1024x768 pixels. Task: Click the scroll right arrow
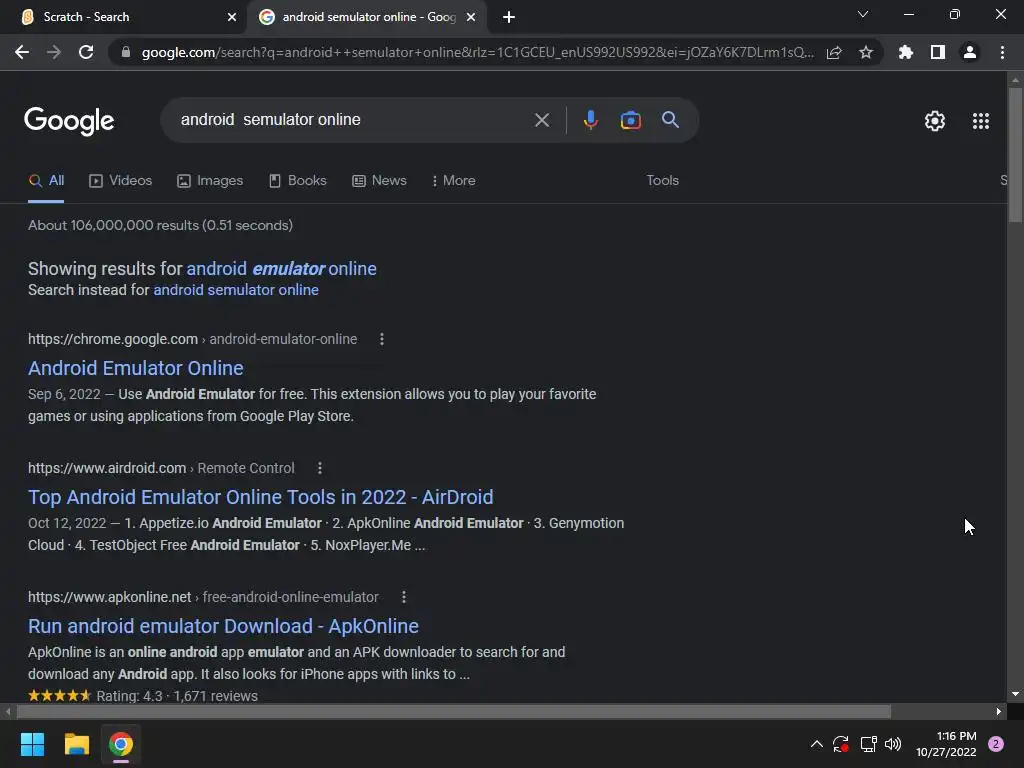(x=999, y=712)
